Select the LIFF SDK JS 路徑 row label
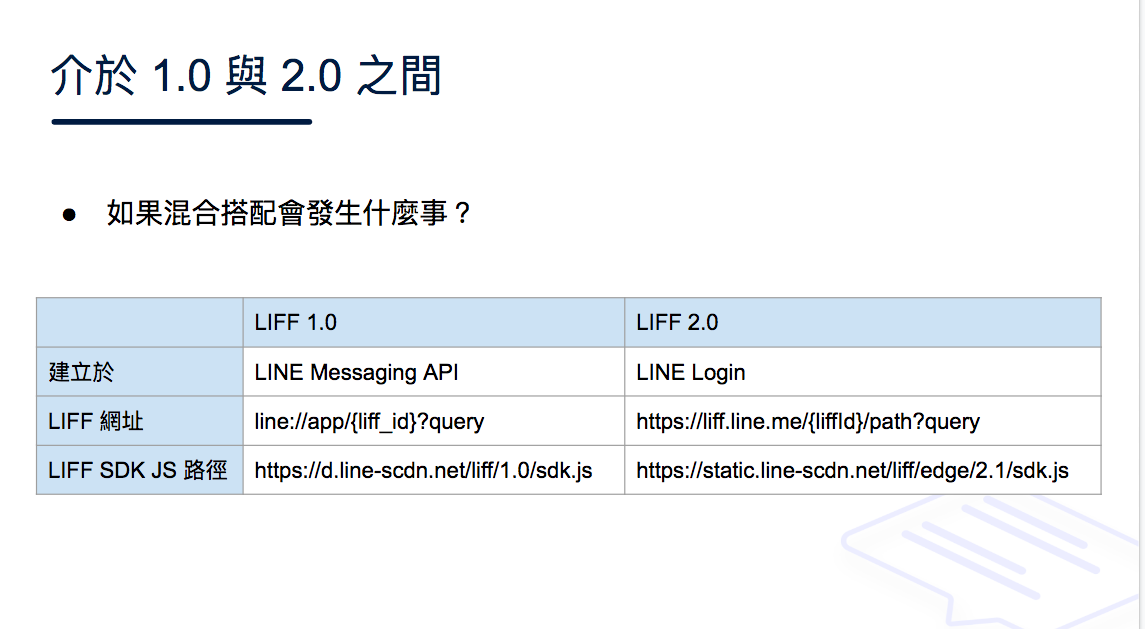1145x629 pixels. 138,470
